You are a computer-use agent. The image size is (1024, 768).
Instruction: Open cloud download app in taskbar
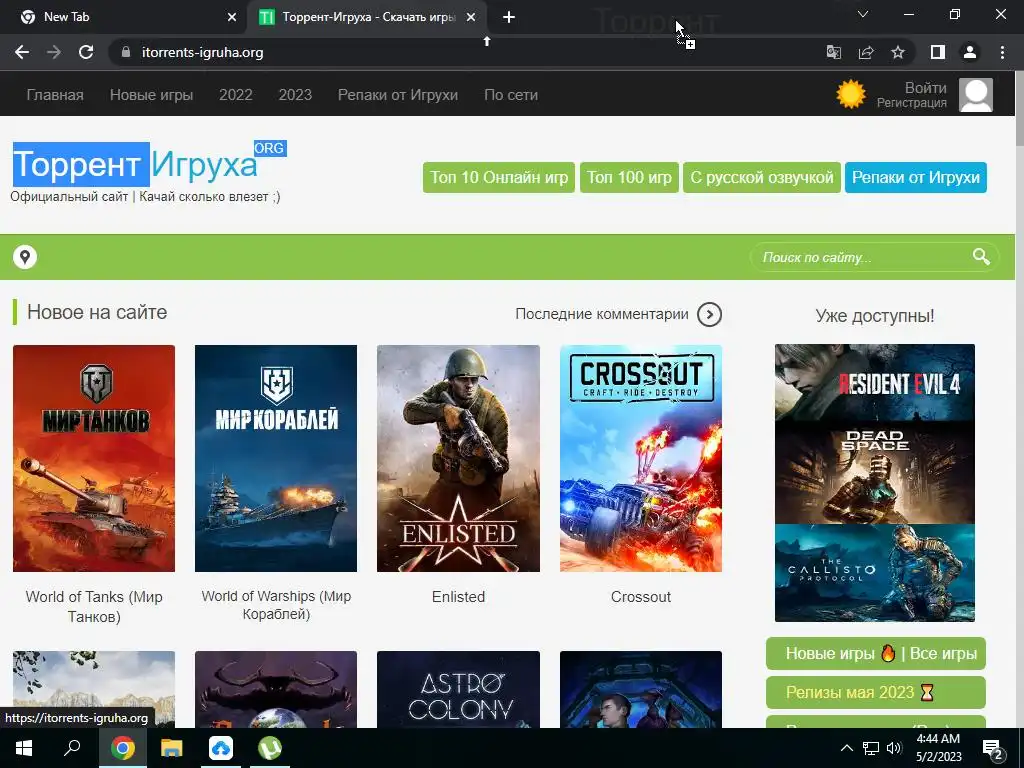coord(221,748)
